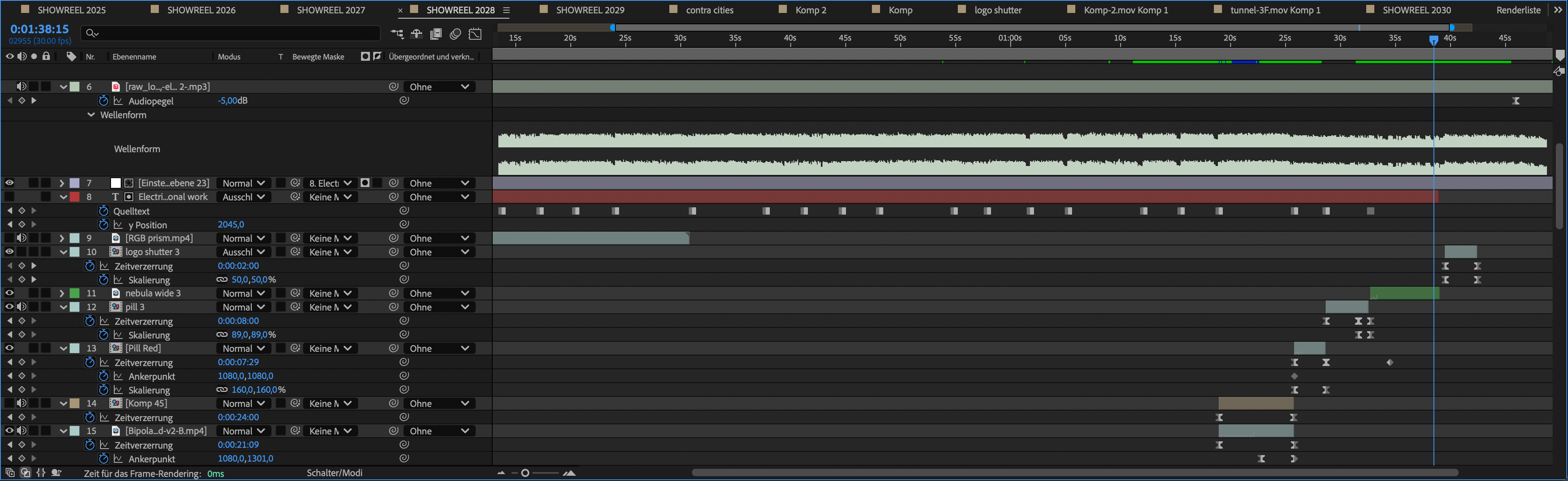Screen dimensions: 1568x481
Task: Enable motion blur for the composition
Action: [455, 34]
